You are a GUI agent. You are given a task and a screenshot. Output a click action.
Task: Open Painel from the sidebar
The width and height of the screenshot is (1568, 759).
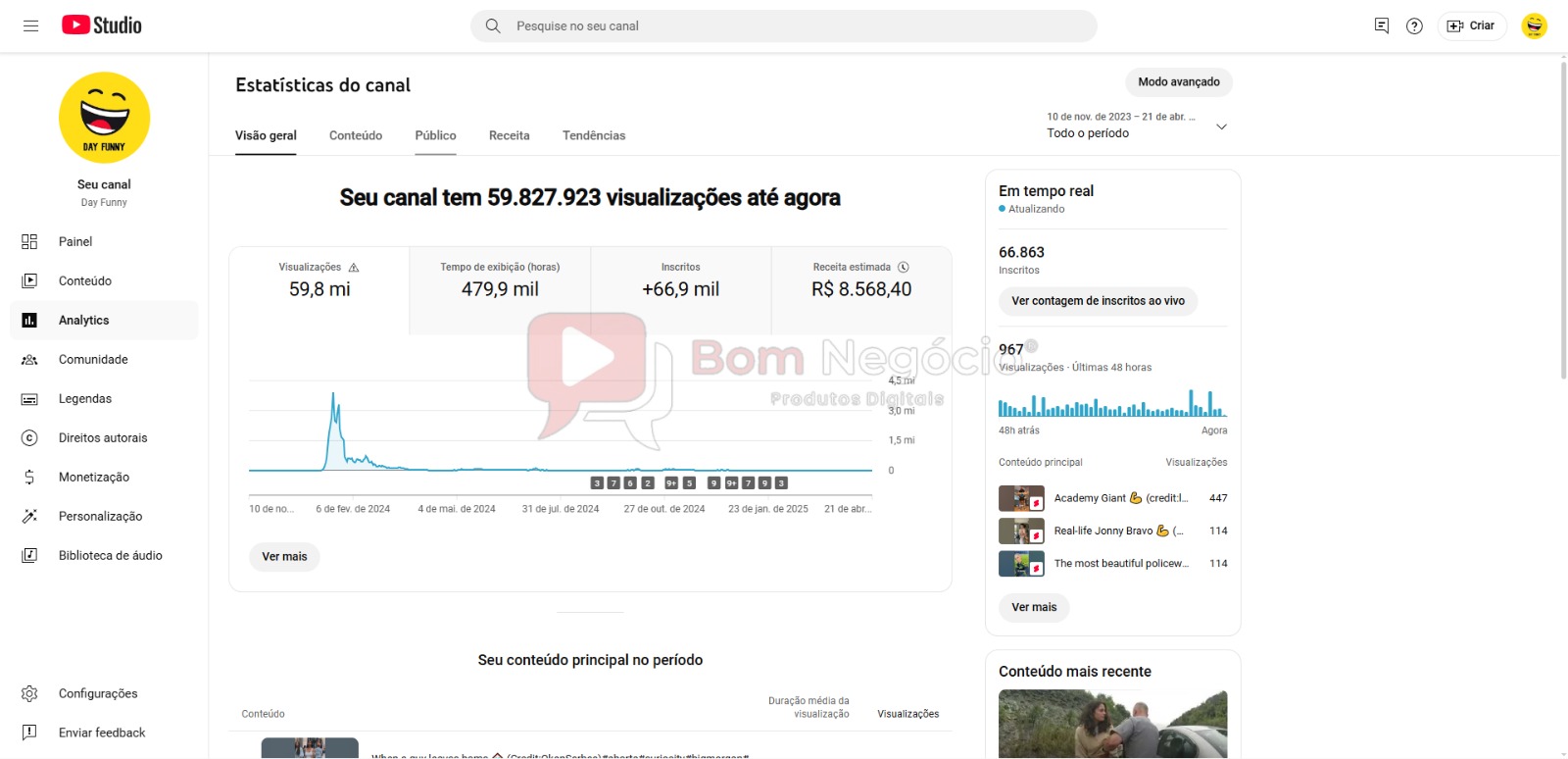75,242
